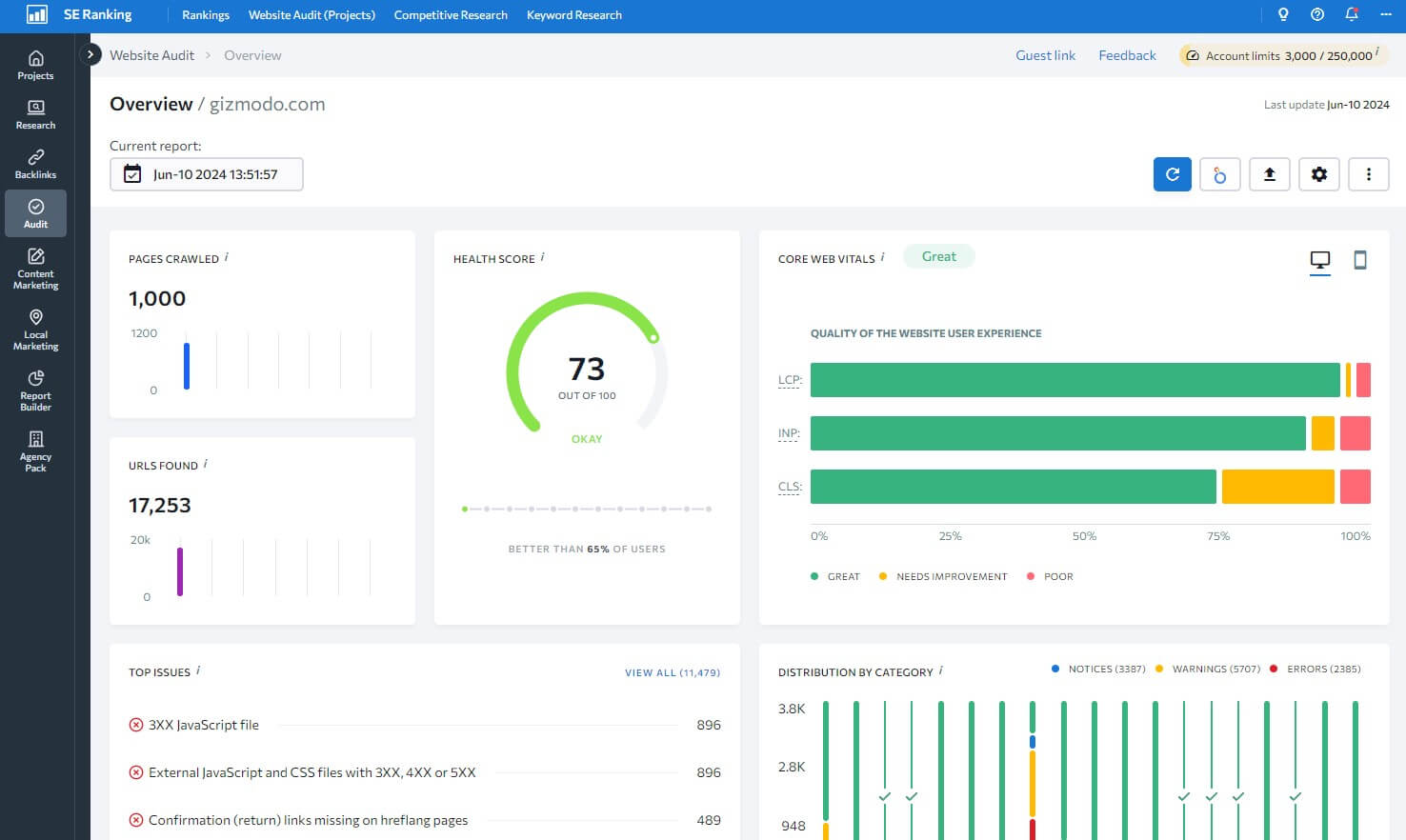Open Report Builder in the sidebar
The image size is (1406, 840).
coord(35,391)
